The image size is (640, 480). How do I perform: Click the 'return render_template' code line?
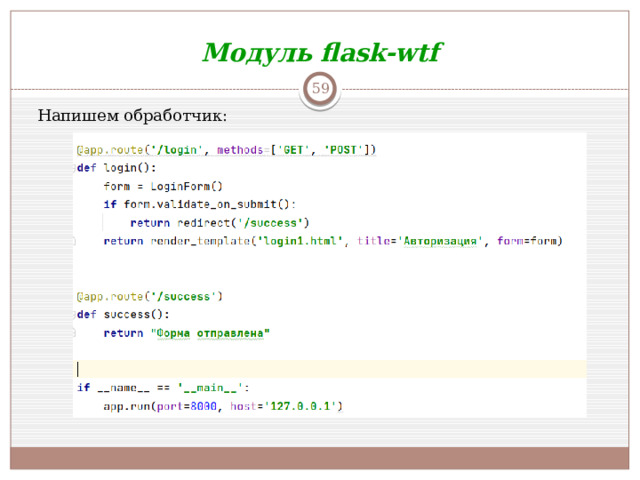pos(333,241)
